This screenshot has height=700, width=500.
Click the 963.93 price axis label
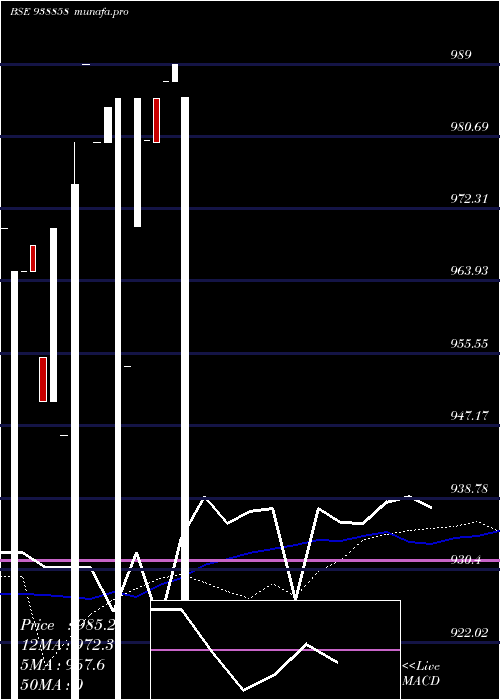tap(469, 271)
